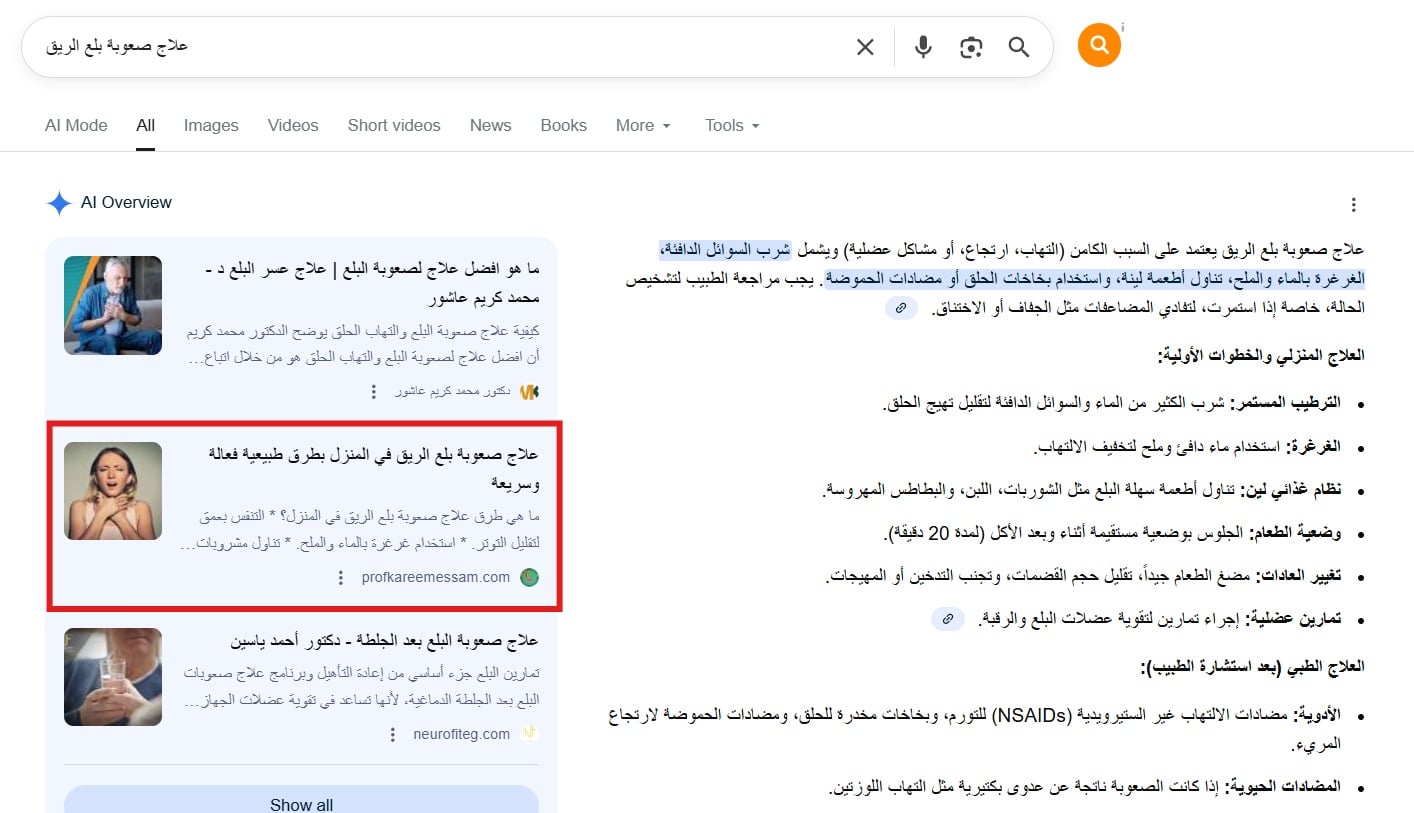Click source link icon after muscle exercises bullet
The width and height of the screenshot is (1414, 813).
pyautogui.click(x=947, y=620)
